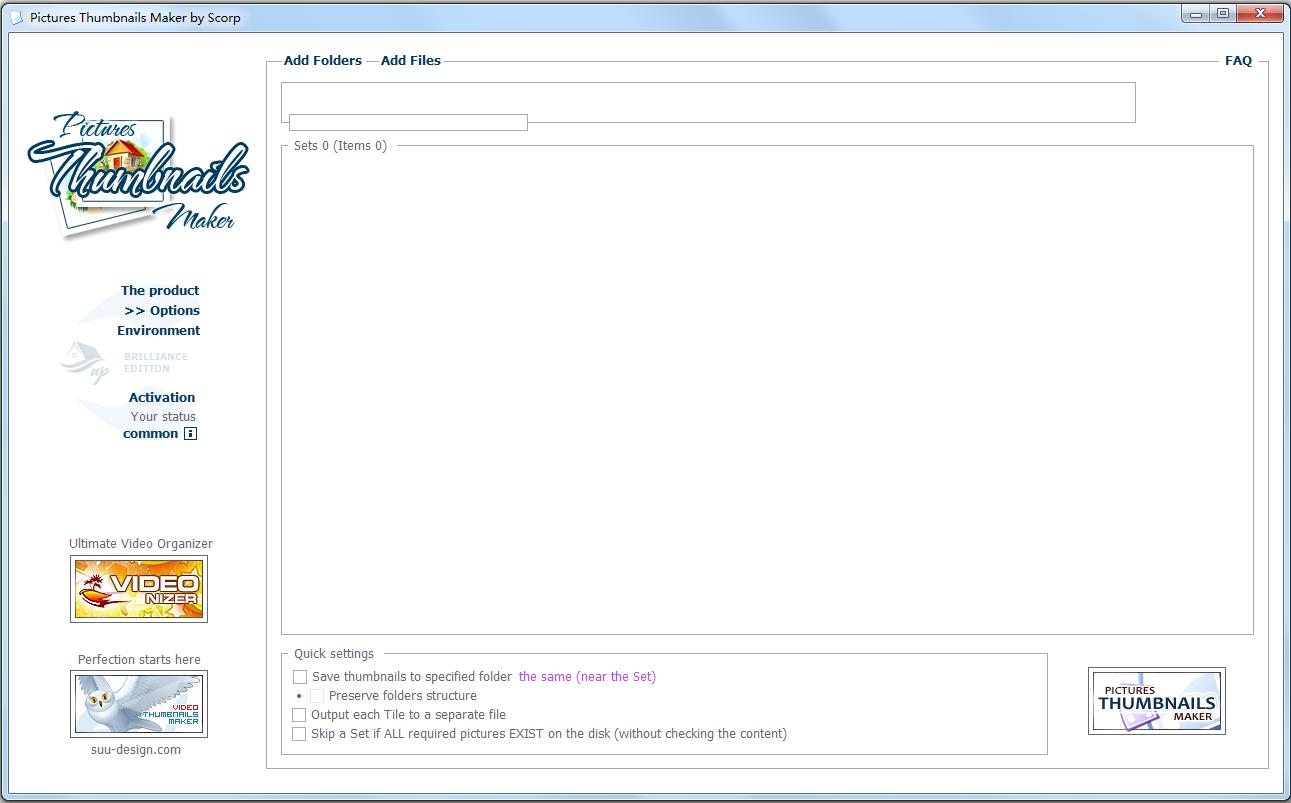
Task: Click Add Files
Action: [411, 60]
